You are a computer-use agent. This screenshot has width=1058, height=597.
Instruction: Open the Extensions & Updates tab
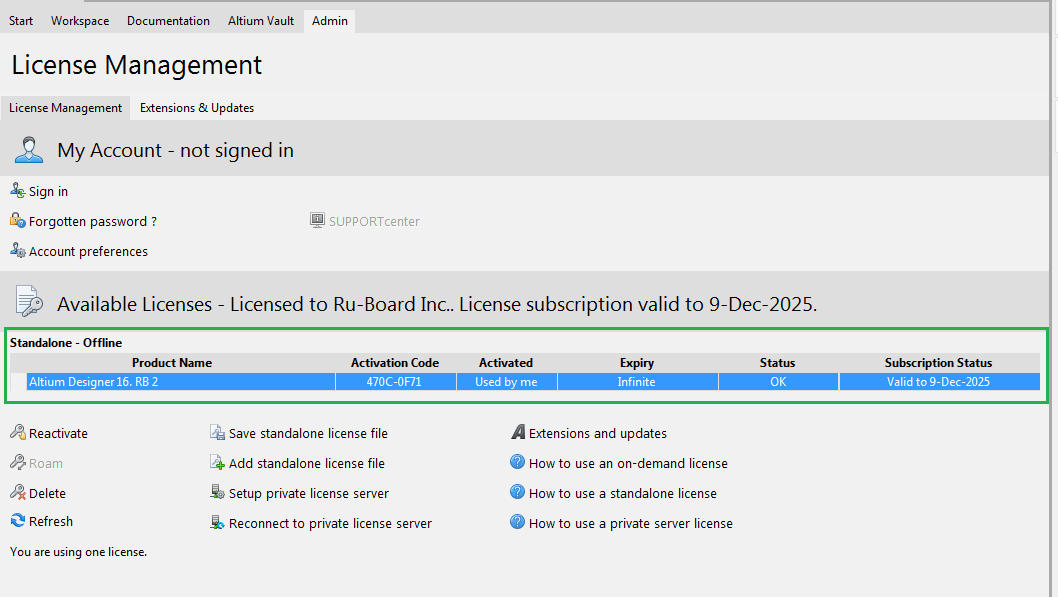197,108
